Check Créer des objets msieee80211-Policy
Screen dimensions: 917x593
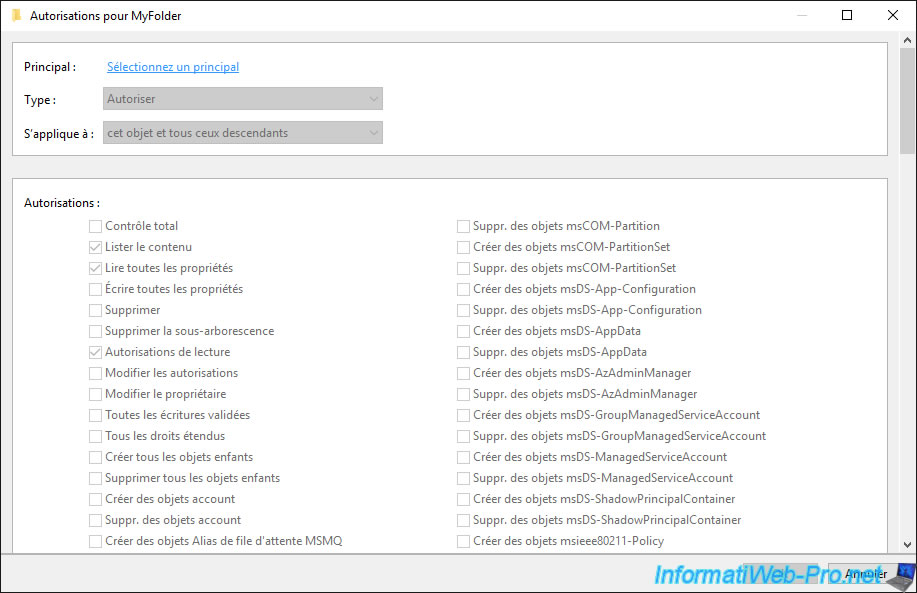(463, 541)
